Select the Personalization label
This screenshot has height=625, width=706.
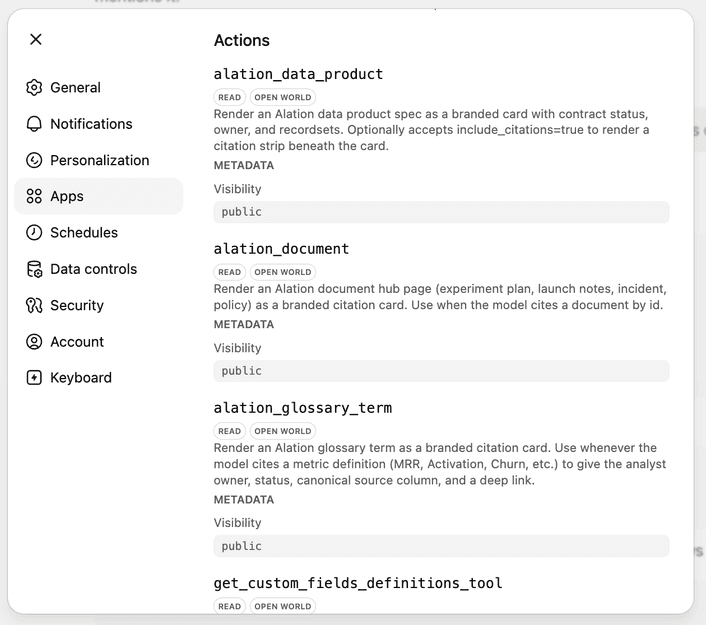tap(100, 160)
